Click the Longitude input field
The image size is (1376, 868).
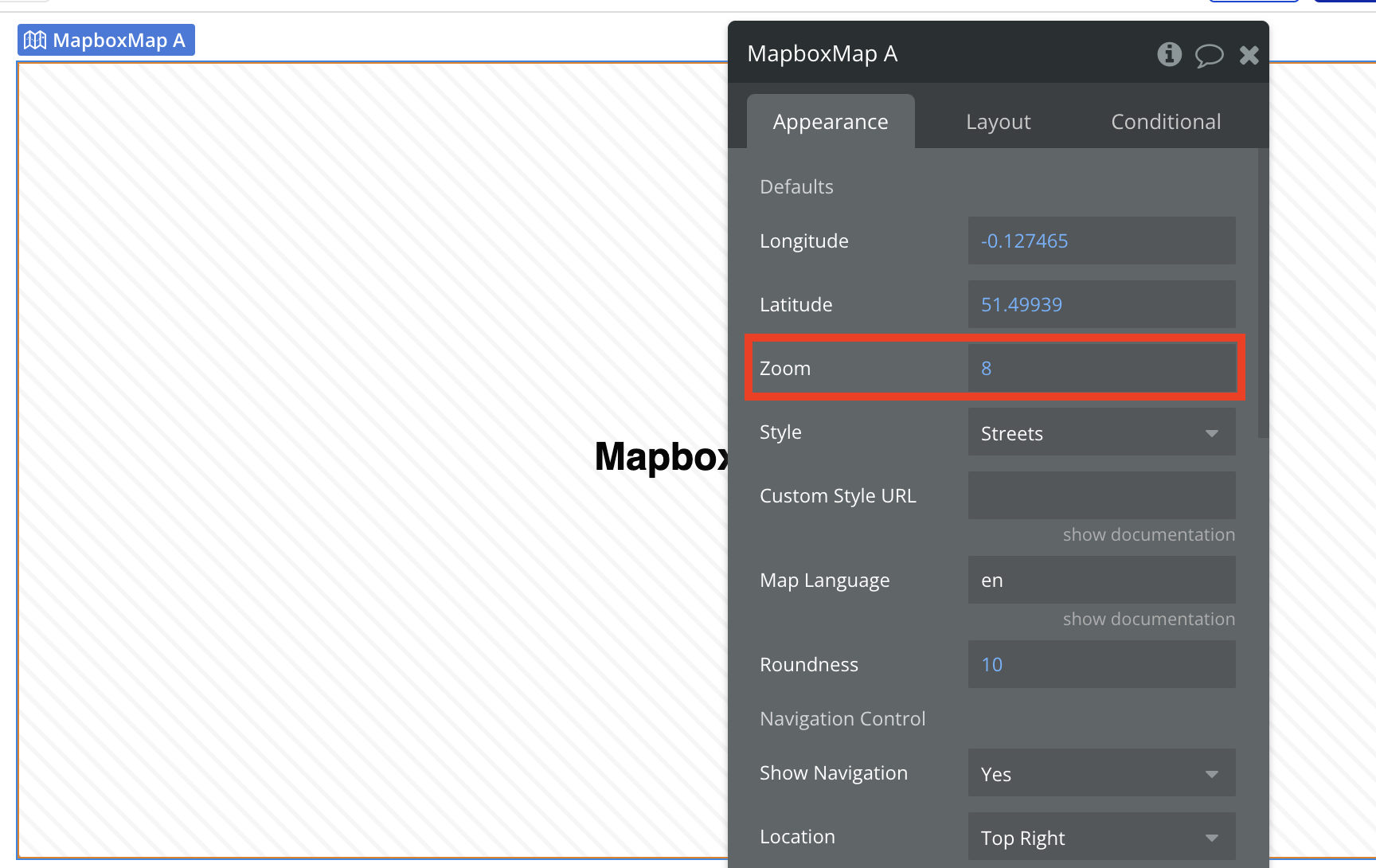click(1101, 241)
